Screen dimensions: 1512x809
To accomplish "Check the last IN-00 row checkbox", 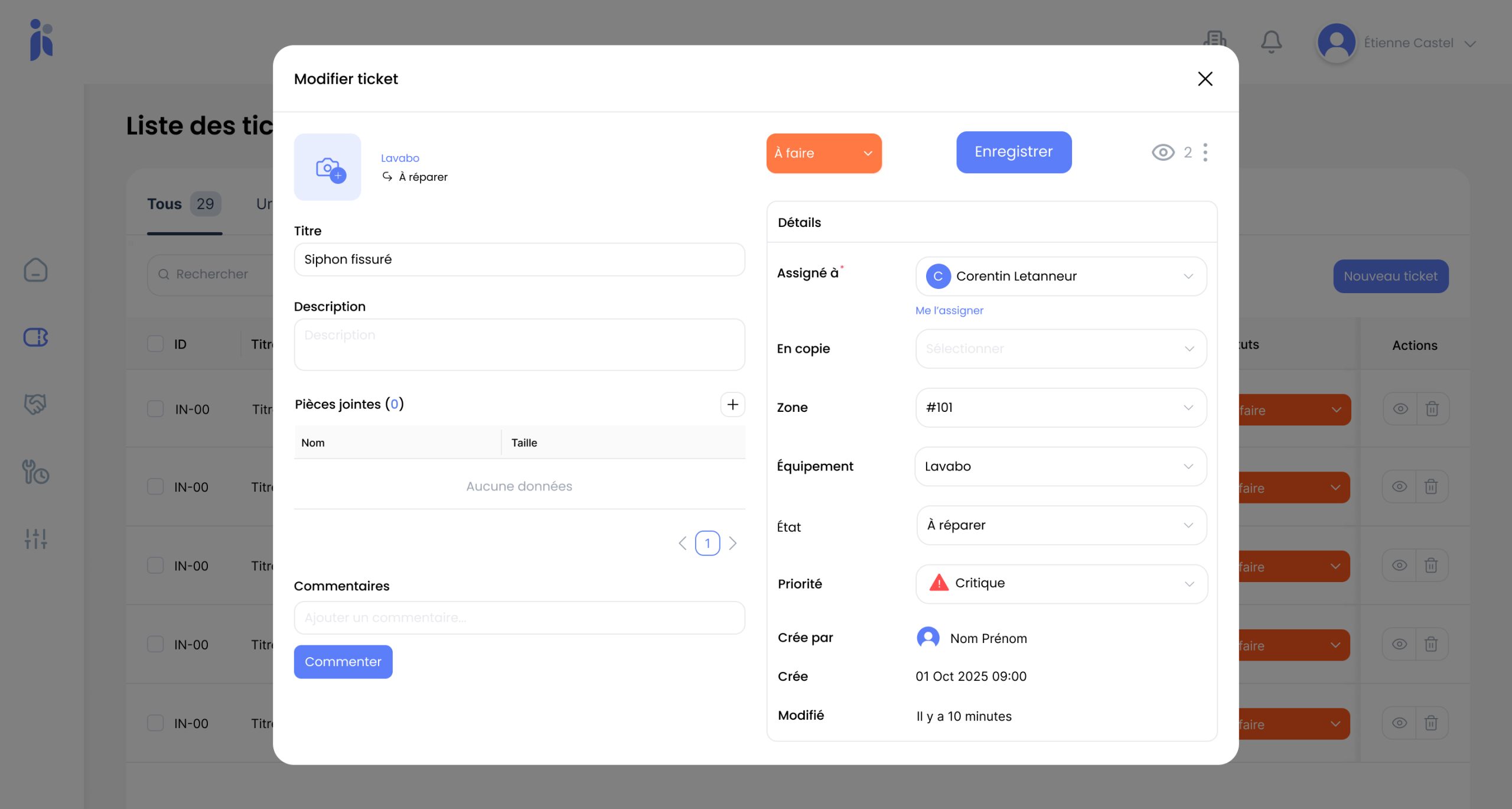I will point(155,723).
